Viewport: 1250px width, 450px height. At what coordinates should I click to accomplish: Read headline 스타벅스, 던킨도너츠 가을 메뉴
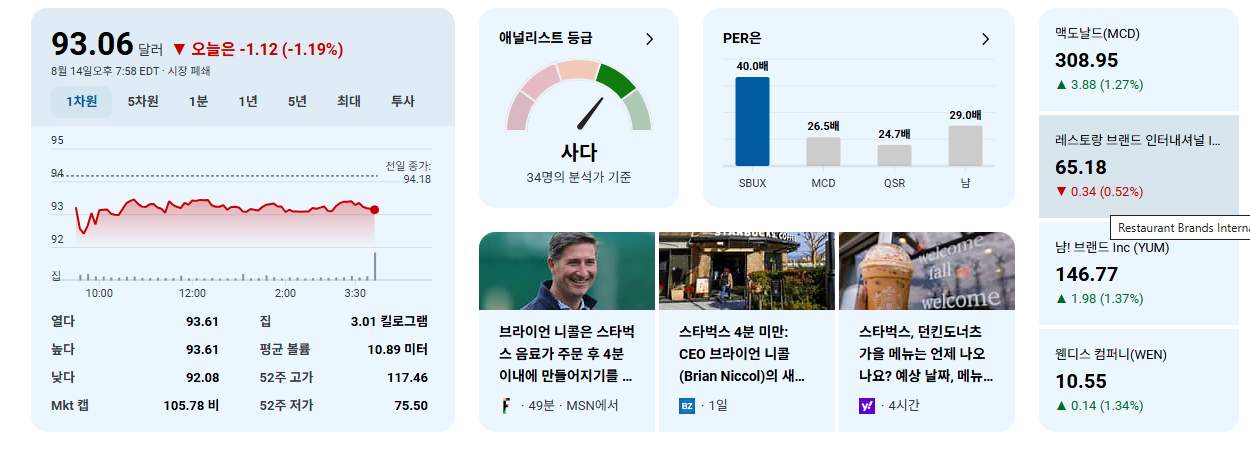pyautogui.click(x=927, y=353)
